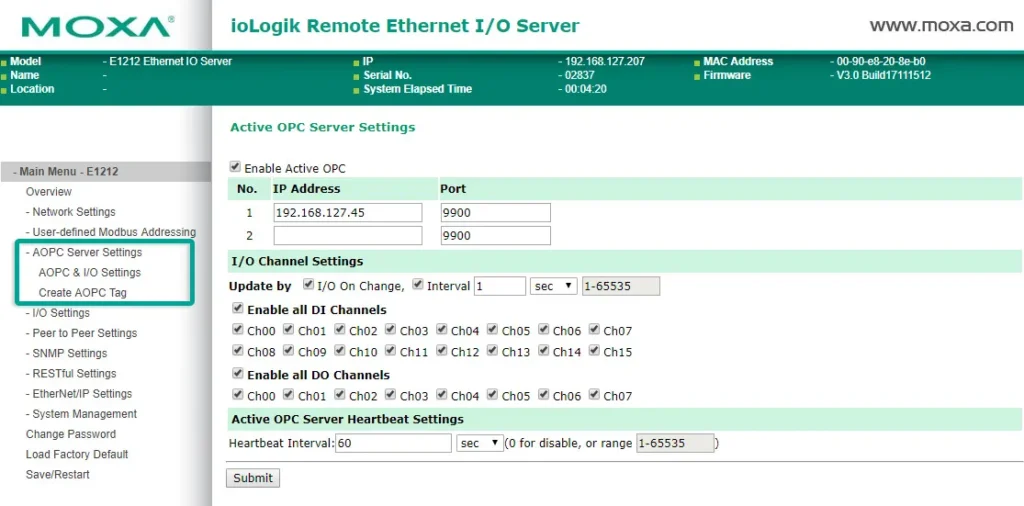Screen dimensions: 1024x506
Task: Click firmware version V3.0 Build17111512
Action: 884,75
